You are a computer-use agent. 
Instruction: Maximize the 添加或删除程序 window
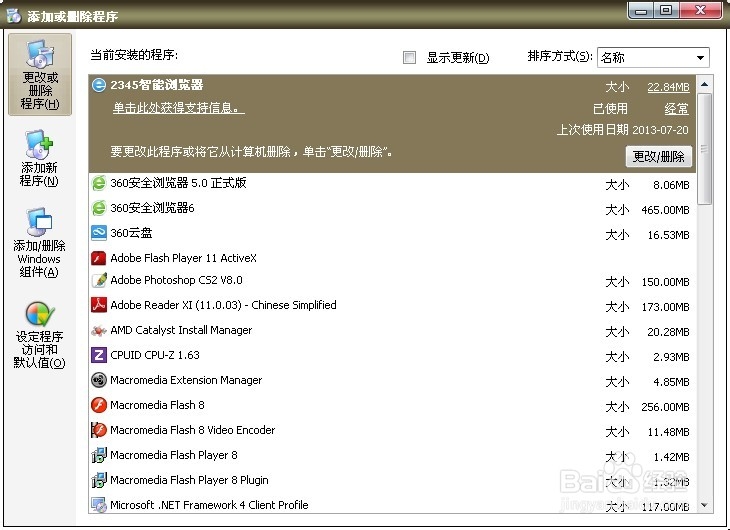(x=666, y=10)
